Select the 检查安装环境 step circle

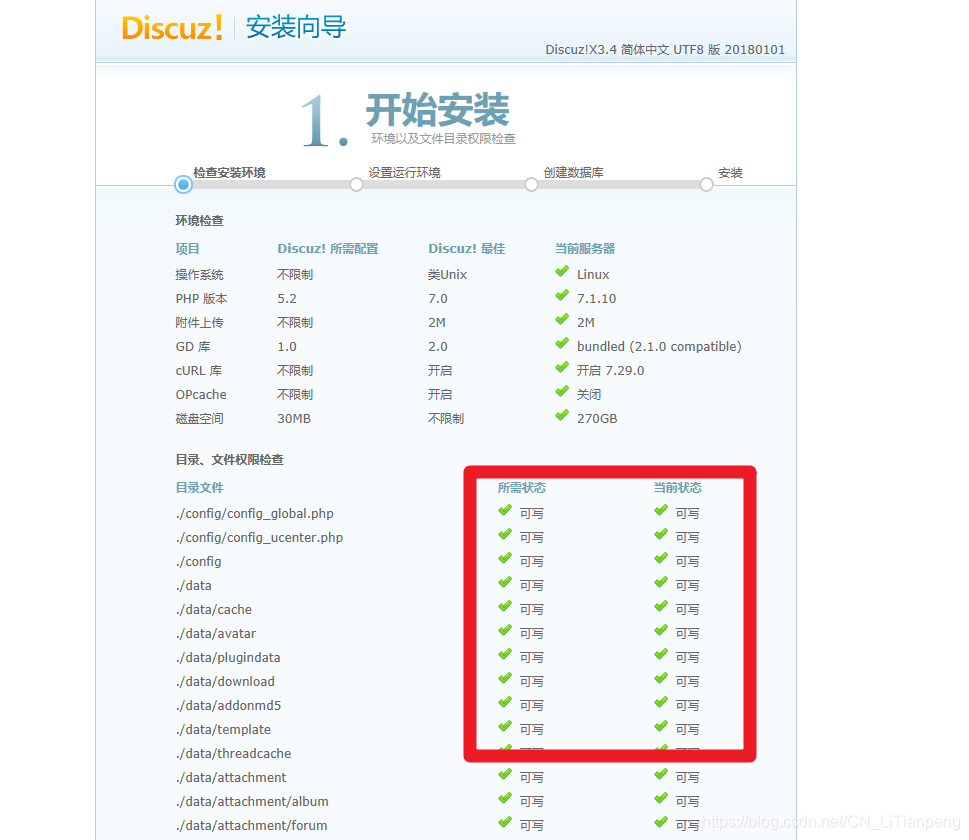pyautogui.click(x=183, y=184)
